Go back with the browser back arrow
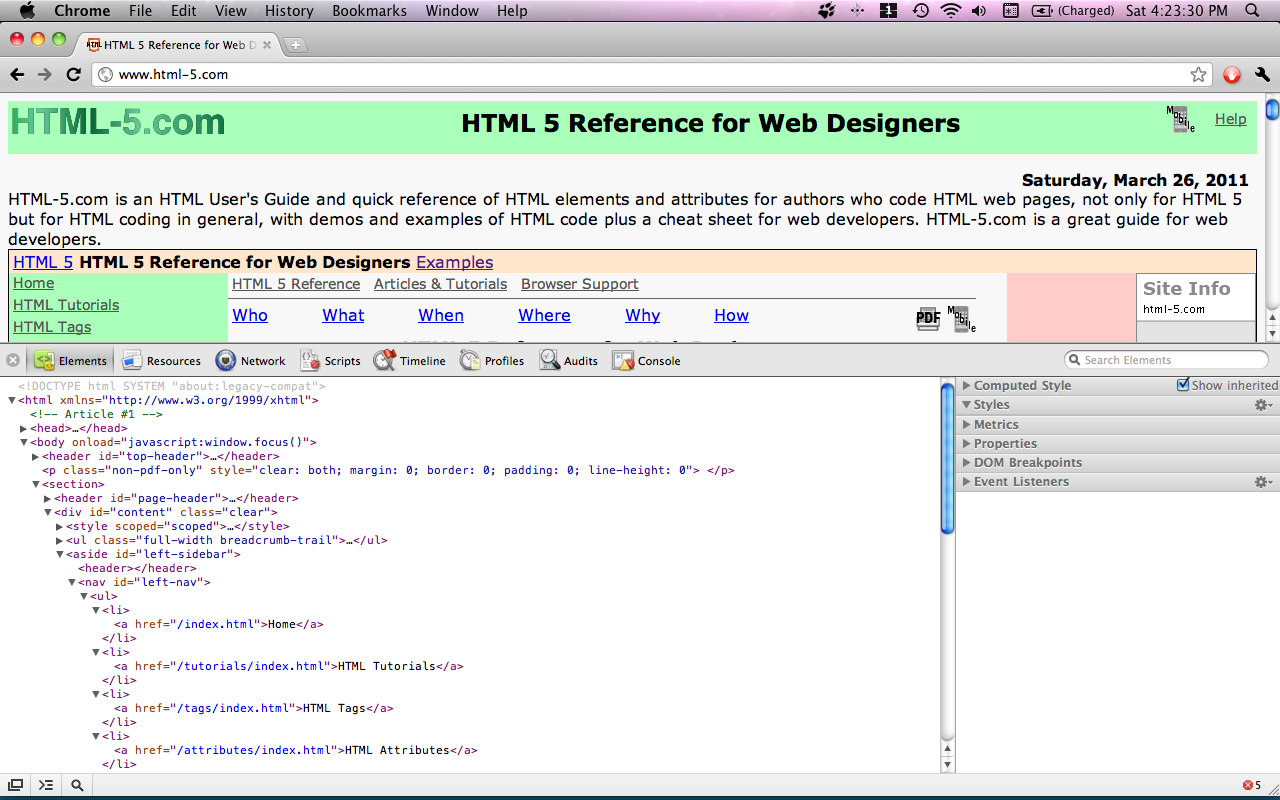The image size is (1280, 800). pyautogui.click(x=17, y=74)
